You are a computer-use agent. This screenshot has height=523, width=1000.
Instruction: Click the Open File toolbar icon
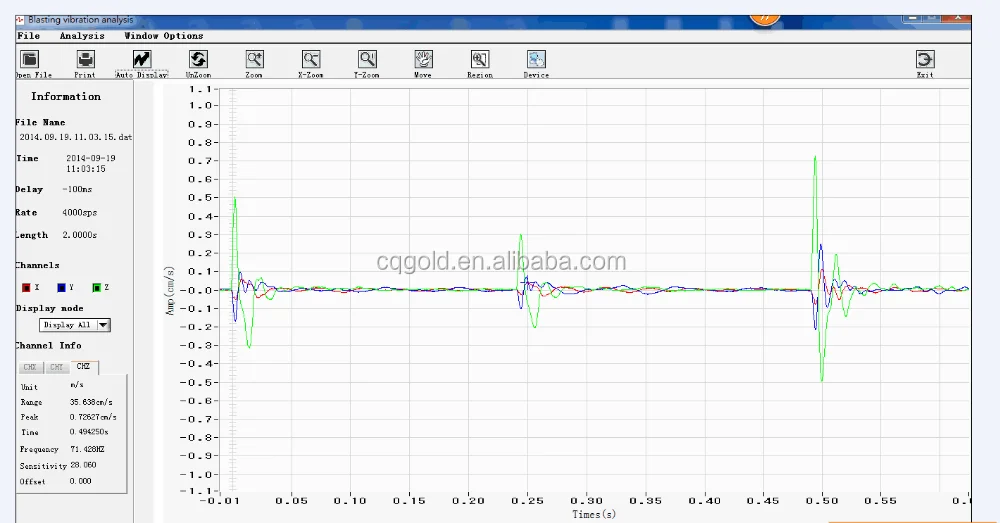29,59
